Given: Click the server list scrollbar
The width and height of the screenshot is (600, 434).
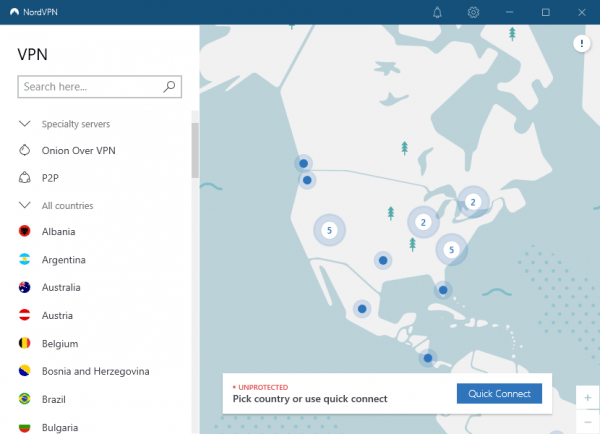Looking at the screenshot, I should [x=195, y=150].
